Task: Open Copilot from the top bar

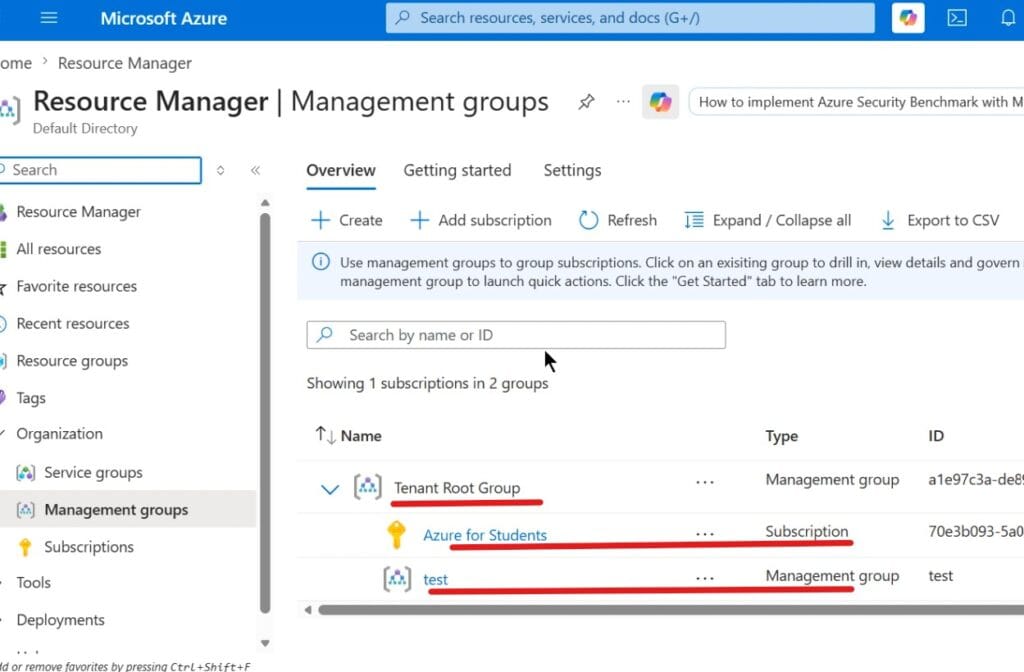Action: tap(908, 18)
